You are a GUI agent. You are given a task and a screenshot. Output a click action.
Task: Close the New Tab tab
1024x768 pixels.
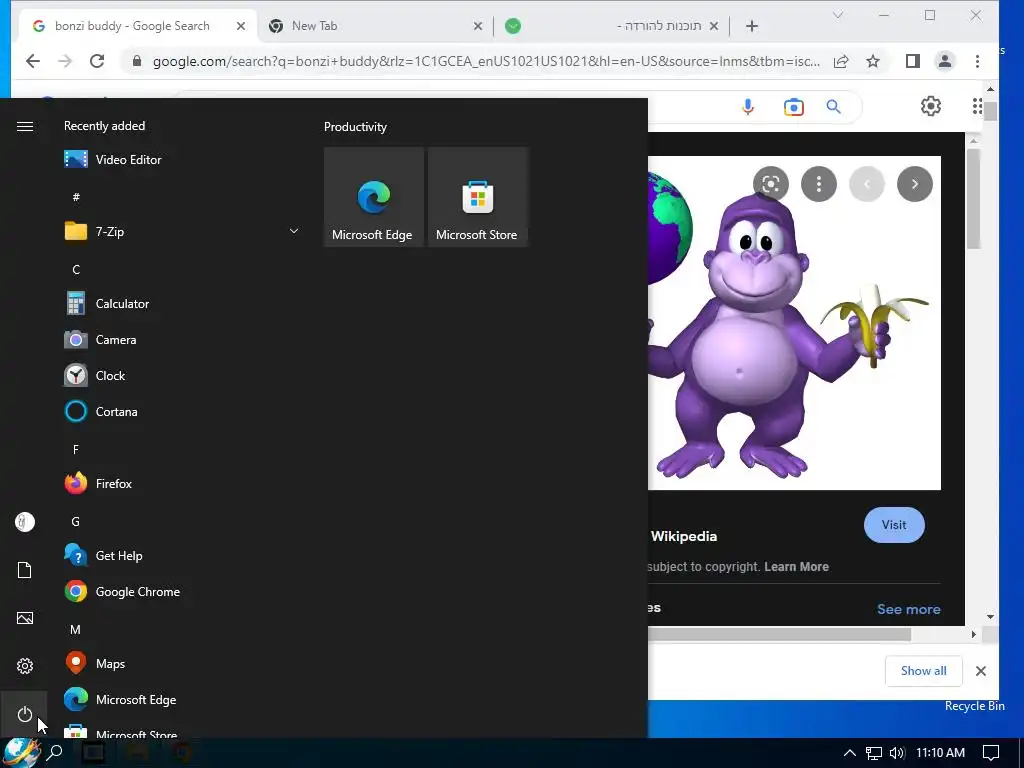478,26
